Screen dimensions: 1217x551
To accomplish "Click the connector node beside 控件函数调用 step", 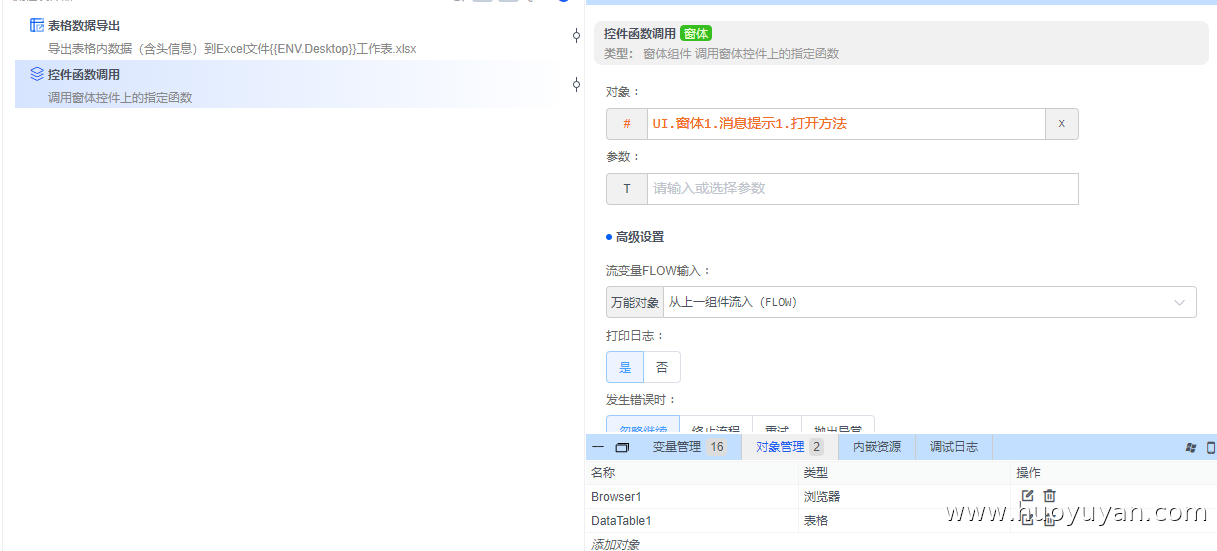I will pos(576,85).
